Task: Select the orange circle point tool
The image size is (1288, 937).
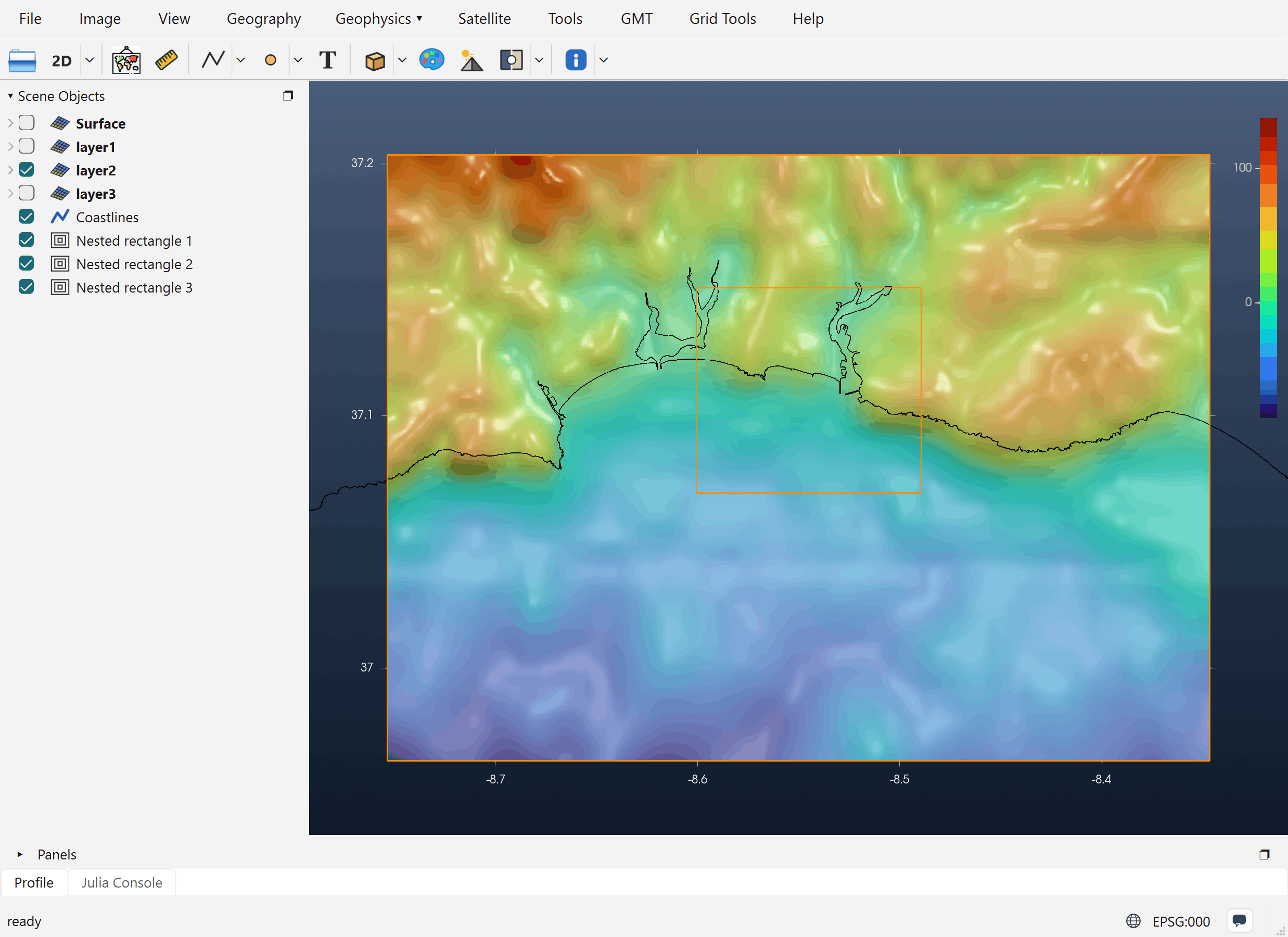Action: (270, 60)
